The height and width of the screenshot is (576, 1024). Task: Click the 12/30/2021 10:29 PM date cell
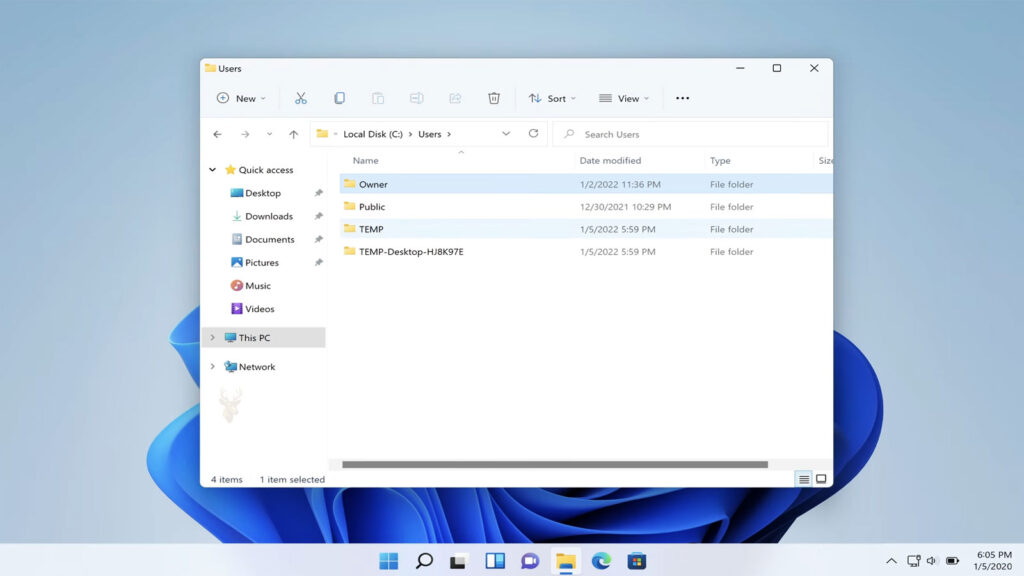click(x=625, y=206)
